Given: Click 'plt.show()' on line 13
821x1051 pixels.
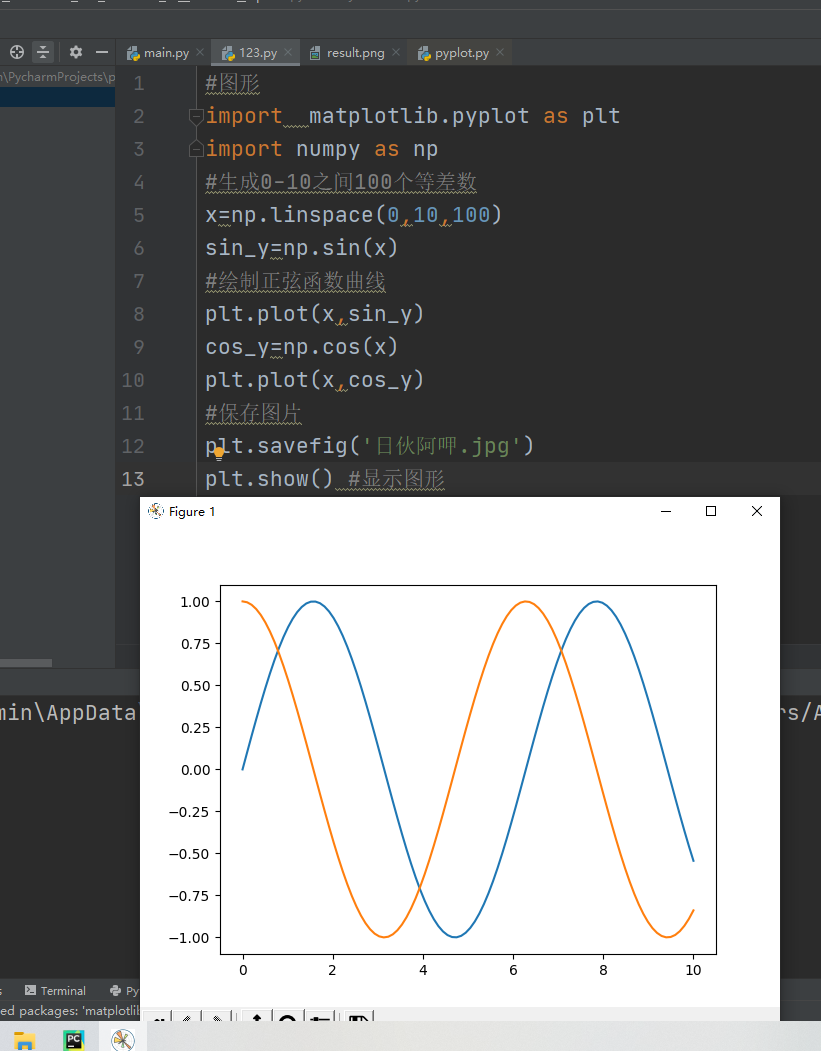Looking at the screenshot, I should pos(269,479).
